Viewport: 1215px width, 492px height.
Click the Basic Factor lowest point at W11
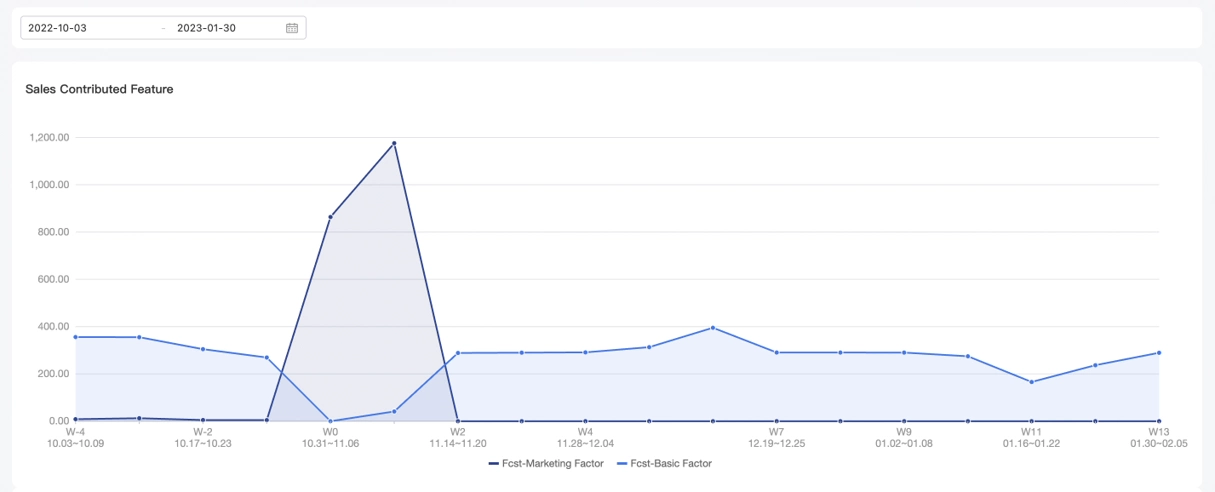1031,382
